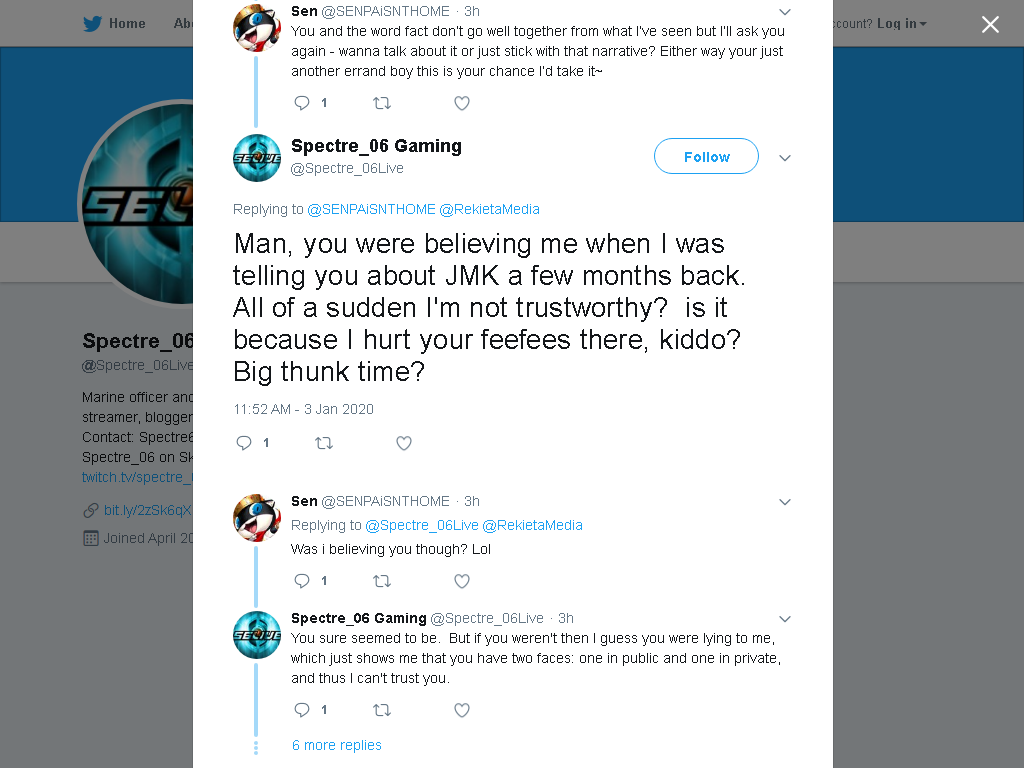This screenshot has height=768, width=1024.
Task: Retweet Sen's top tweet about errand boy
Action: [x=381, y=103]
